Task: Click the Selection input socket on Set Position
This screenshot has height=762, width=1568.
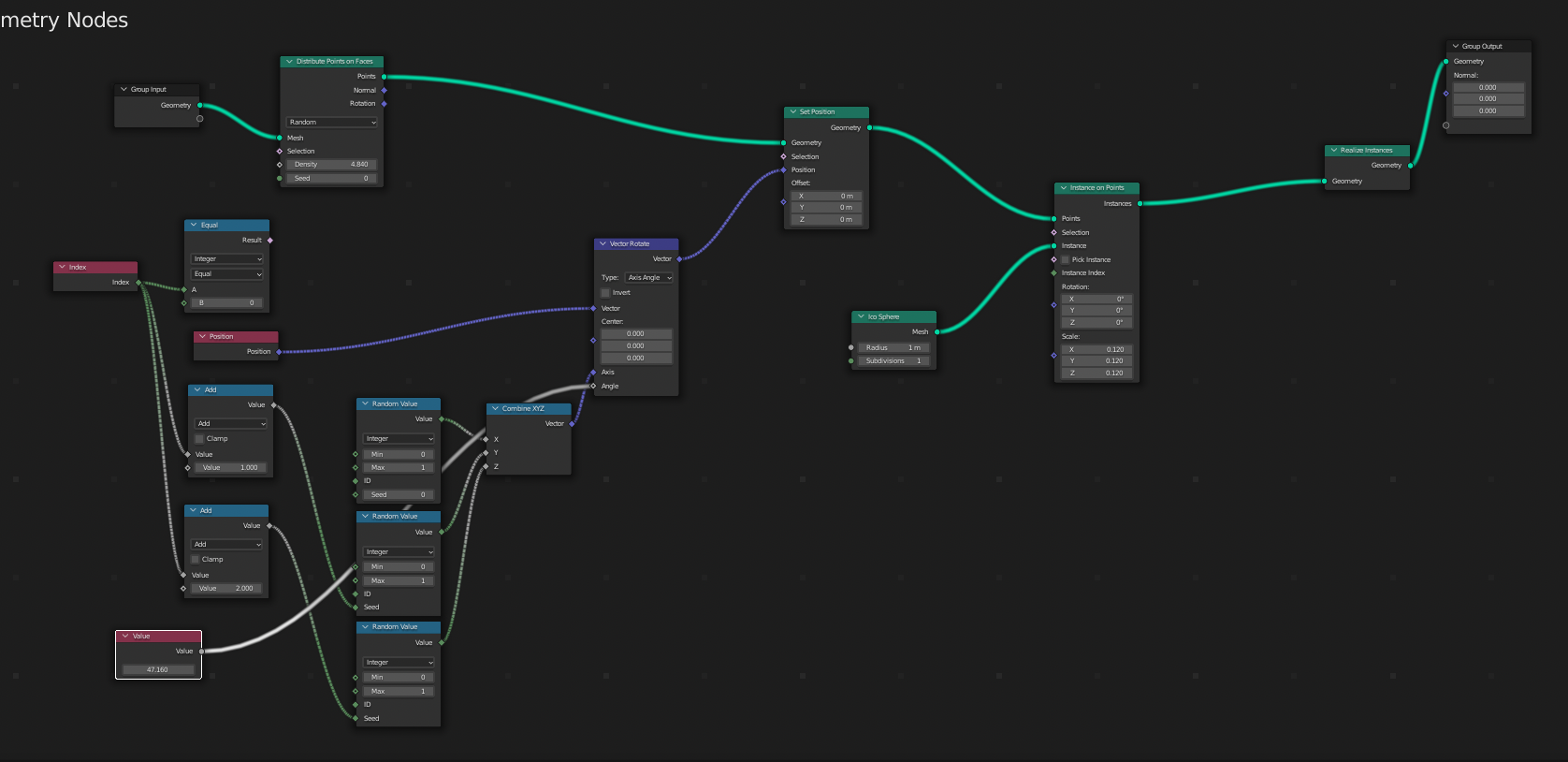Action: click(x=783, y=156)
